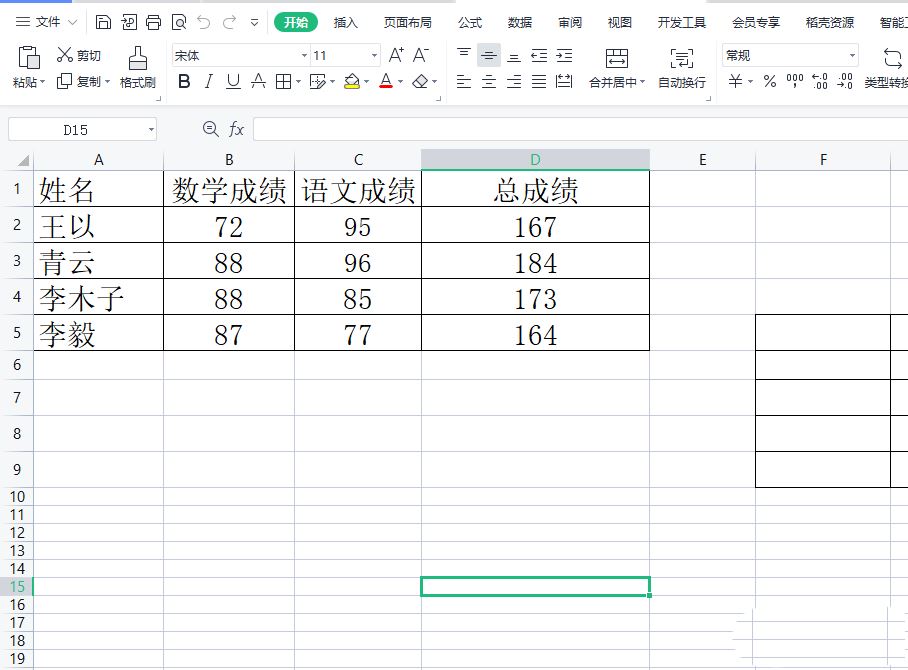Copy selection with 复制
The width and height of the screenshot is (908, 670).
tap(79, 81)
